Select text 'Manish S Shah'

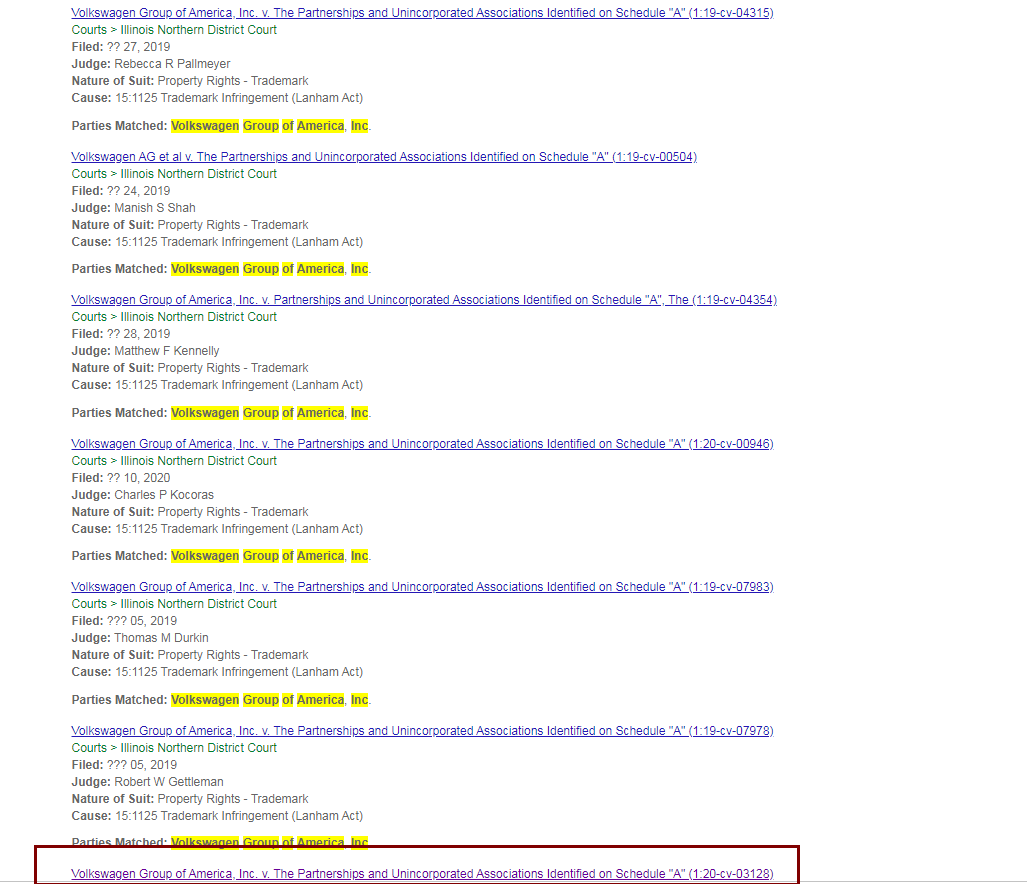click(155, 208)
